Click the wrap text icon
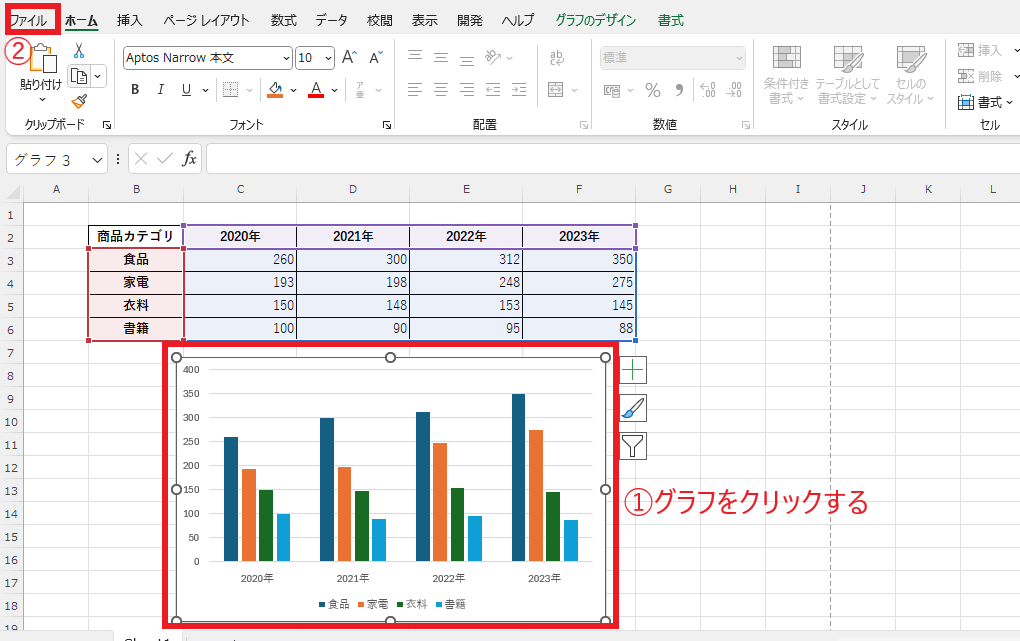 [x=557, y=57]
